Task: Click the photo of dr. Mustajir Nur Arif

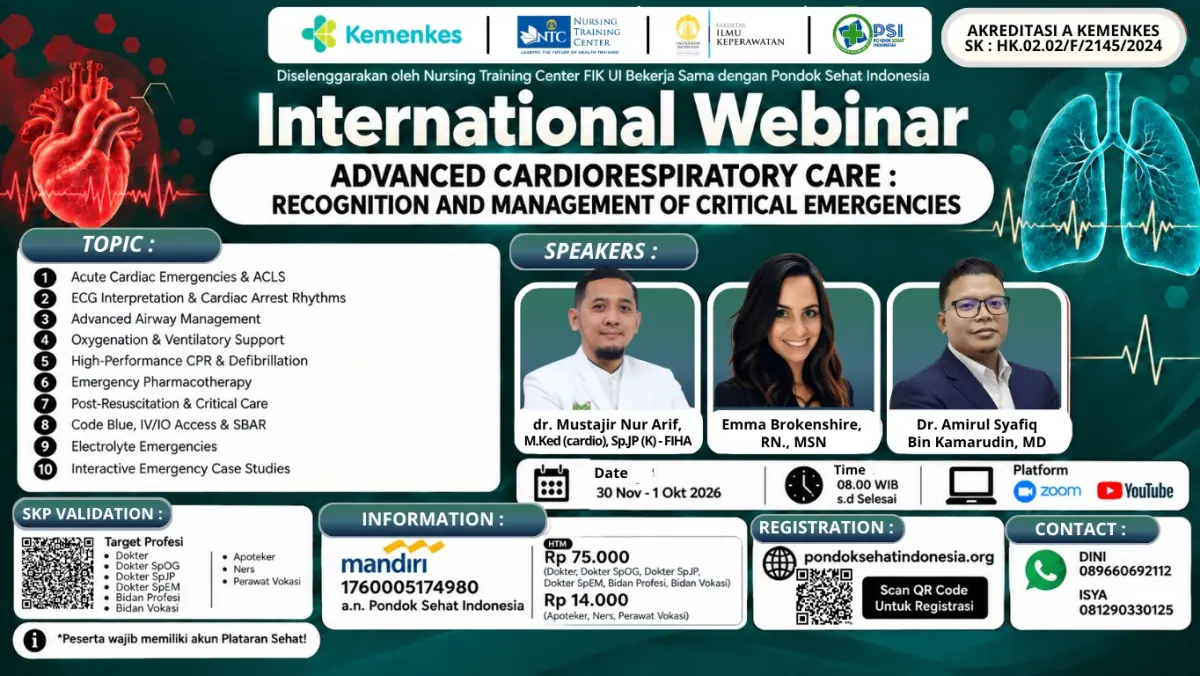Action: pyautogui.click(x=607, y=341)
